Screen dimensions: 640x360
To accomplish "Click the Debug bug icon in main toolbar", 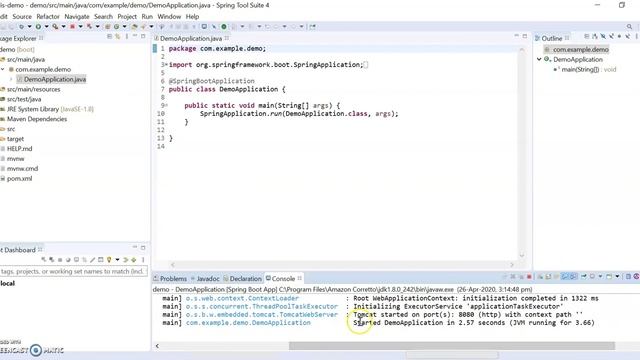I will tap(21, 27).
